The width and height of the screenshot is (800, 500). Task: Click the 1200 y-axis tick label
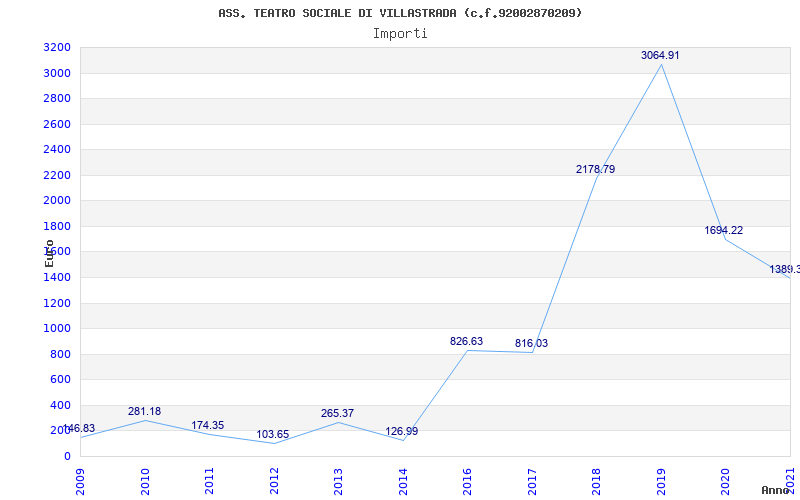click(57, 303)
